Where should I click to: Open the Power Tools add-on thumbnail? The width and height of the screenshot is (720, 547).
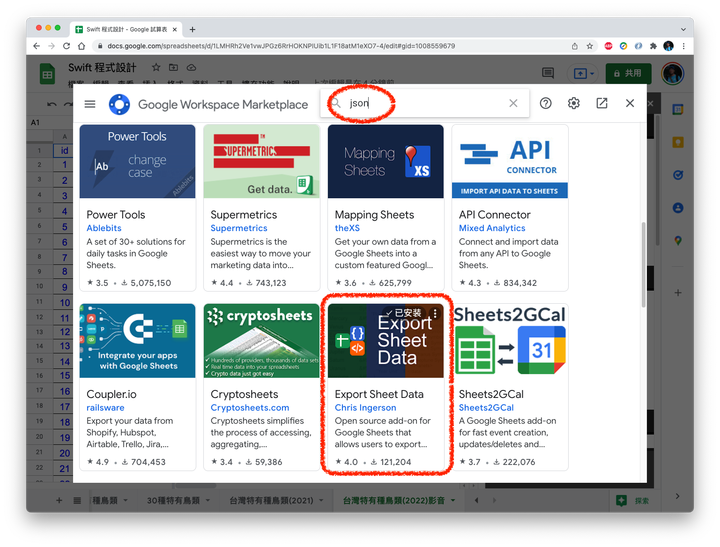[x=137, y=161]
